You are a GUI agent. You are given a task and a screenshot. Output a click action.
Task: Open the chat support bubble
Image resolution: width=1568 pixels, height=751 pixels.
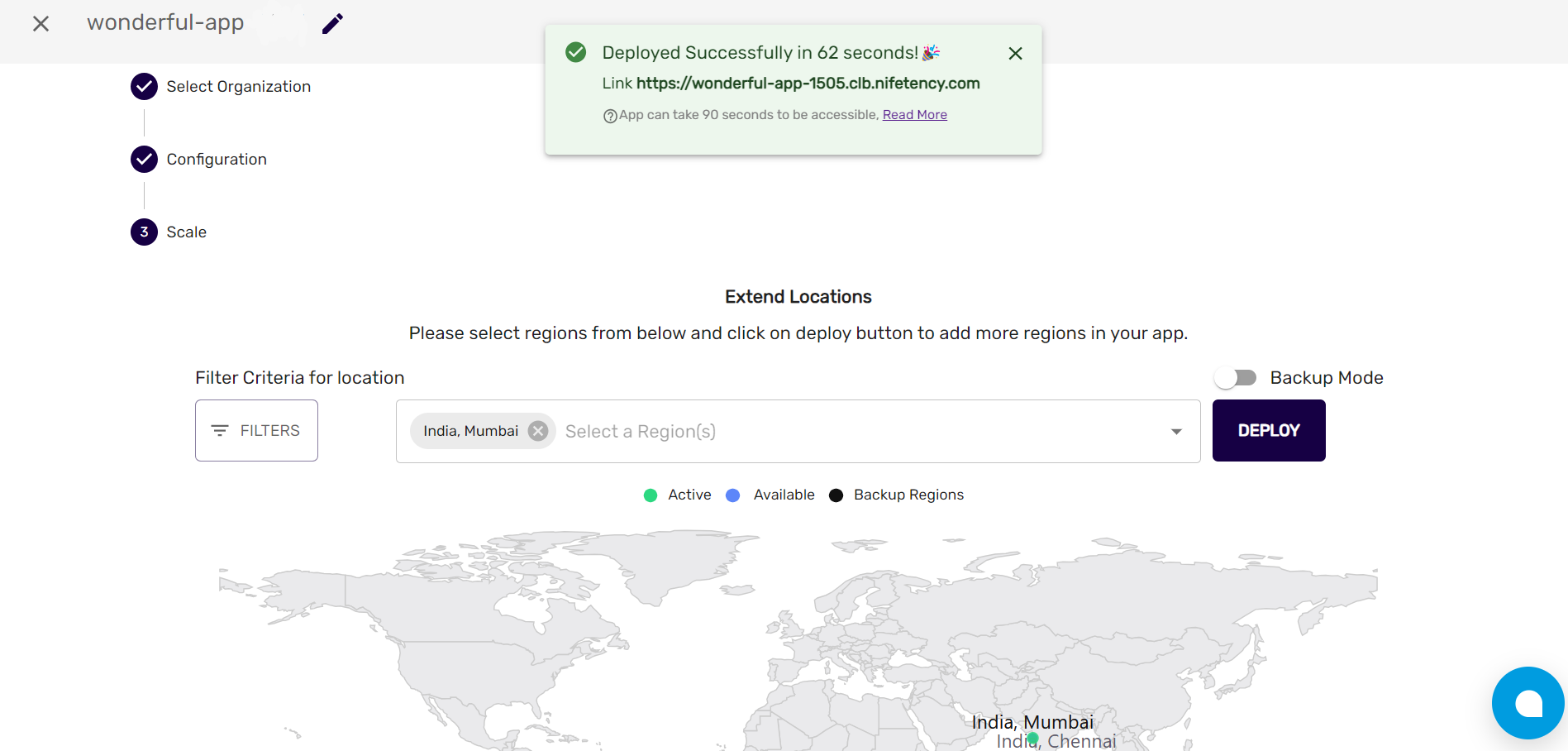click(1527, 702)
